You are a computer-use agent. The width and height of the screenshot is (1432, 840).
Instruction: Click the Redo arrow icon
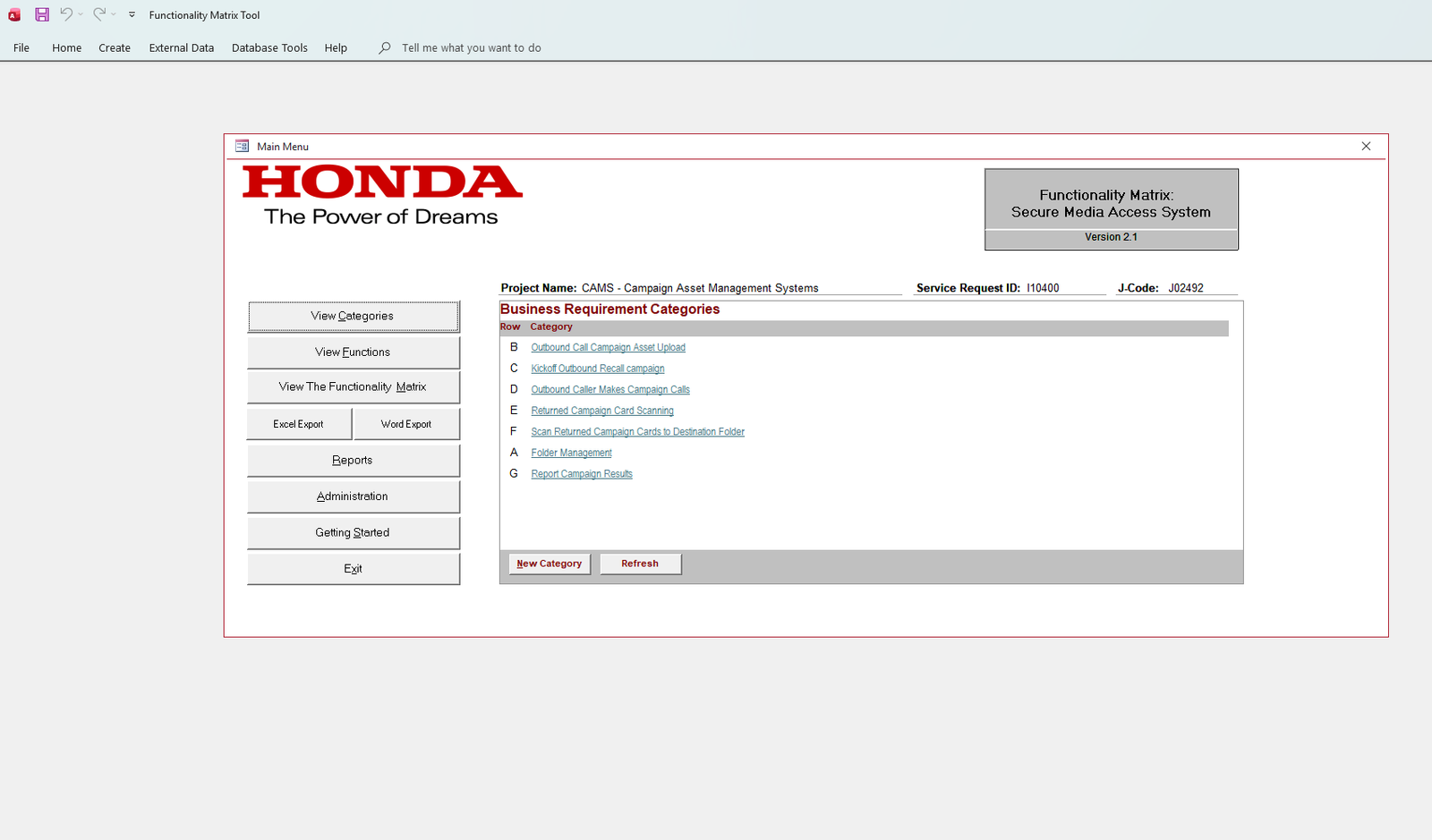[98, 14]
